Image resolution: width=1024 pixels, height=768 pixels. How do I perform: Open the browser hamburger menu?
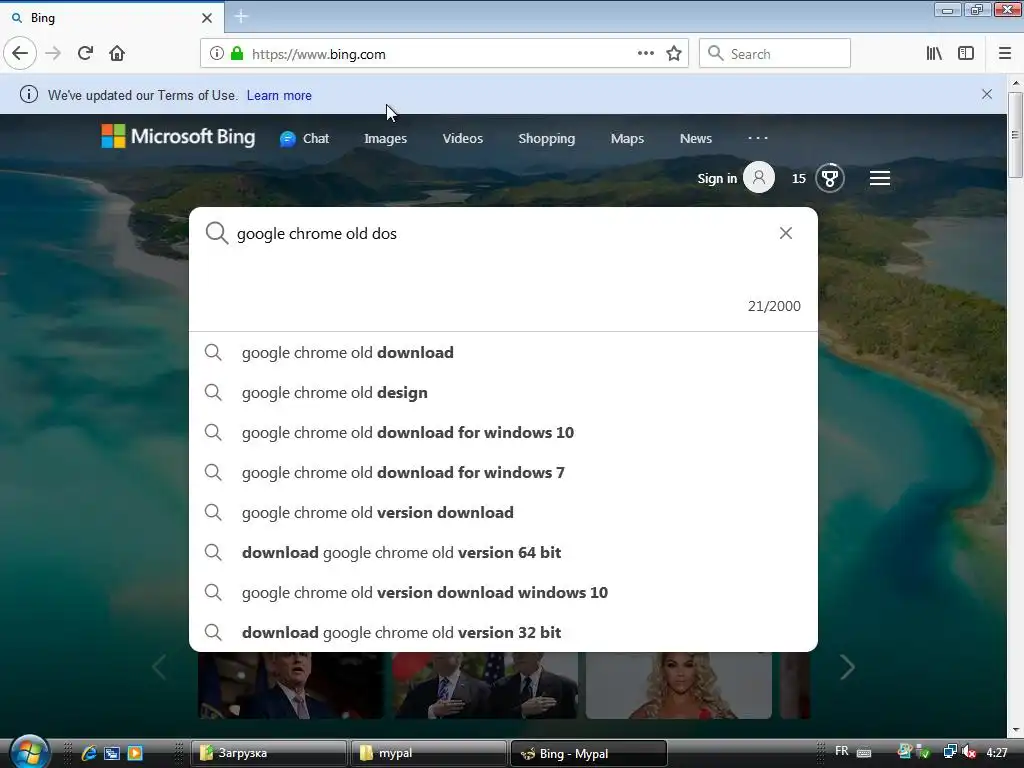pyautogui.click(x=1005, y=54)
